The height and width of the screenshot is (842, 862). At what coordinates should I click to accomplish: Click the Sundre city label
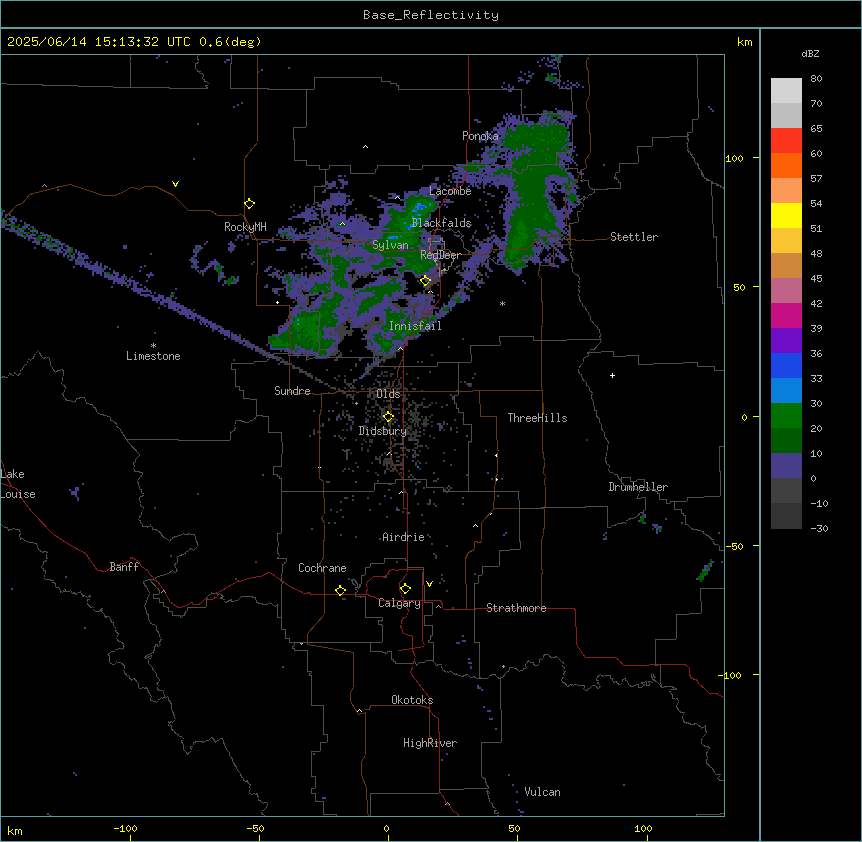292,391
